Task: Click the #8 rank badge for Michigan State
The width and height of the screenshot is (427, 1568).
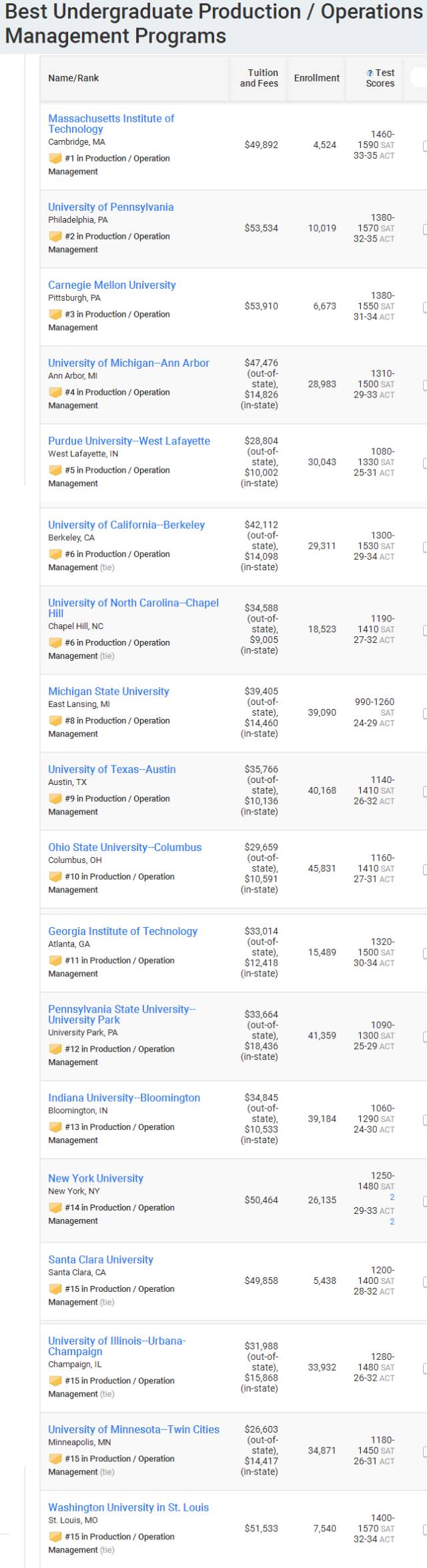Action: click(55, 720)
